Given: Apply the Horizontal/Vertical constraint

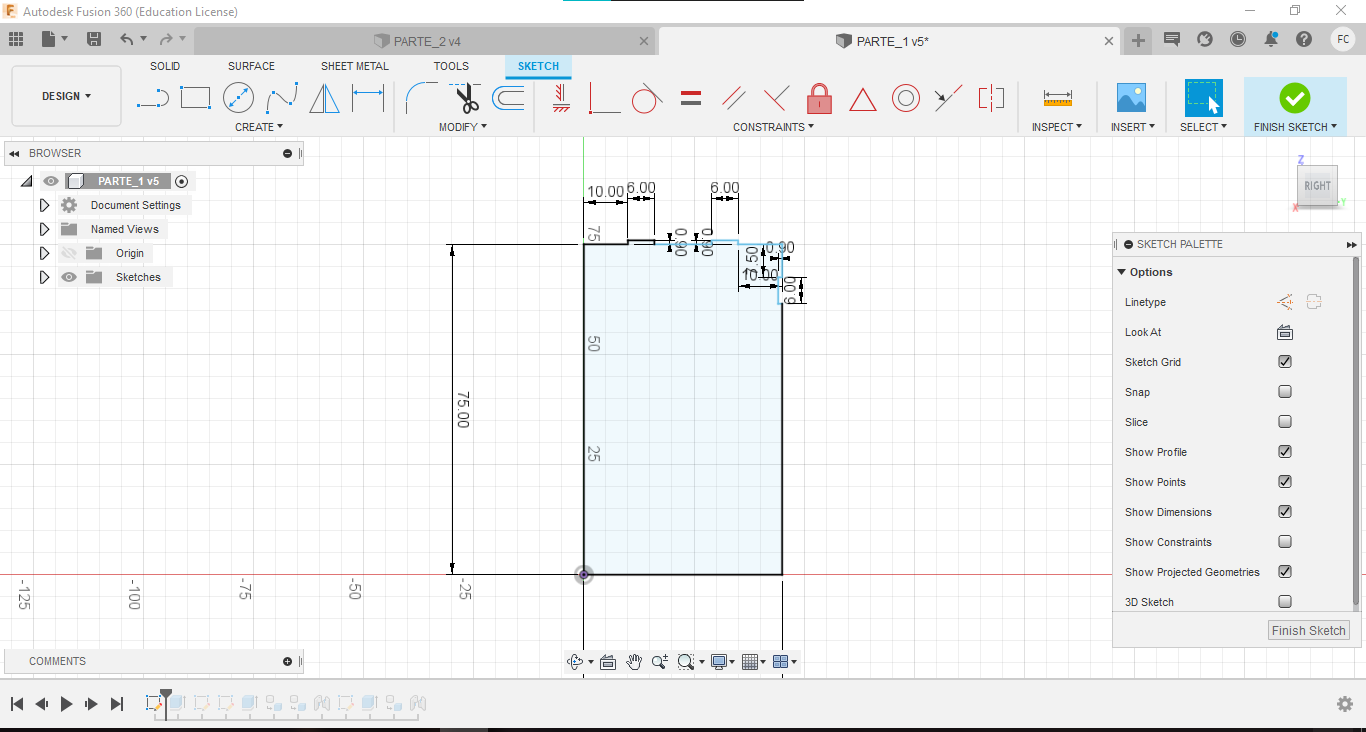Looking at the screenshot, I should click(561, 98).
